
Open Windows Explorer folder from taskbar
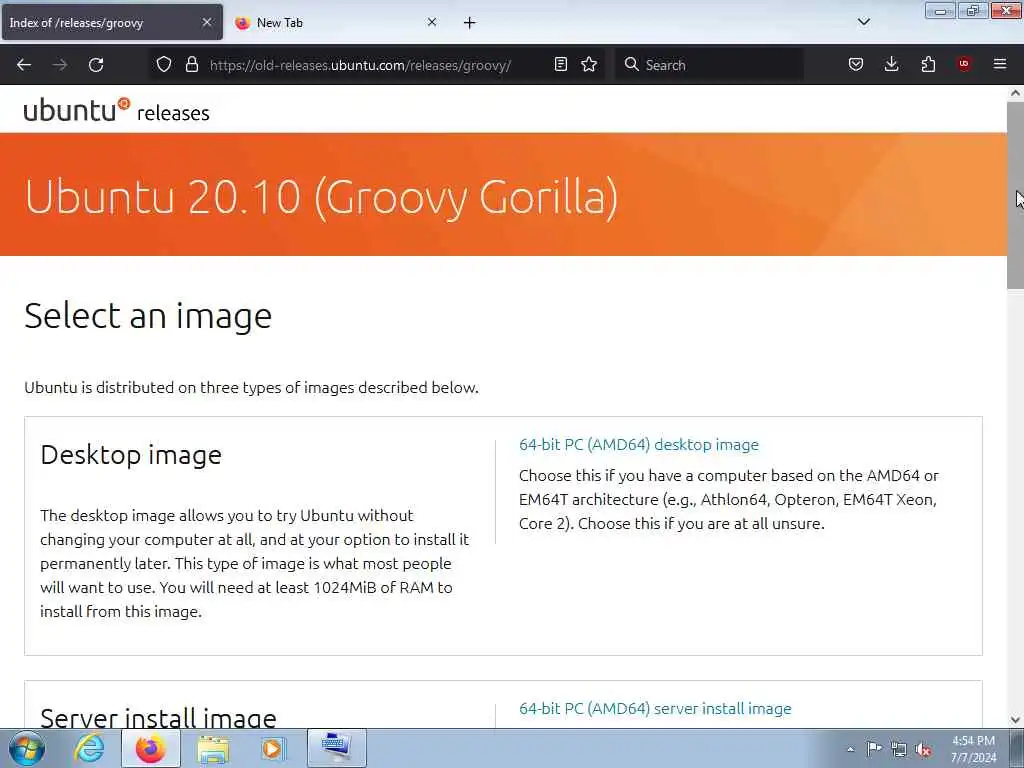point(213,748)
